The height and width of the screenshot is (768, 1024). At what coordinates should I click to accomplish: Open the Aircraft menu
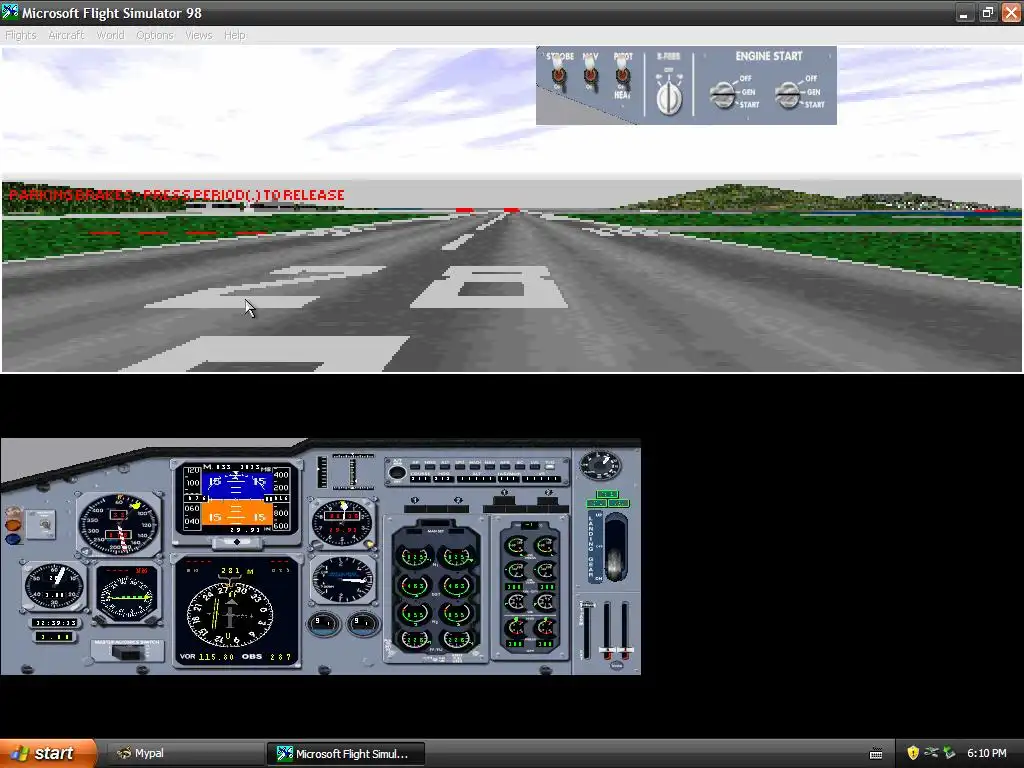click(x=67, y=35)
